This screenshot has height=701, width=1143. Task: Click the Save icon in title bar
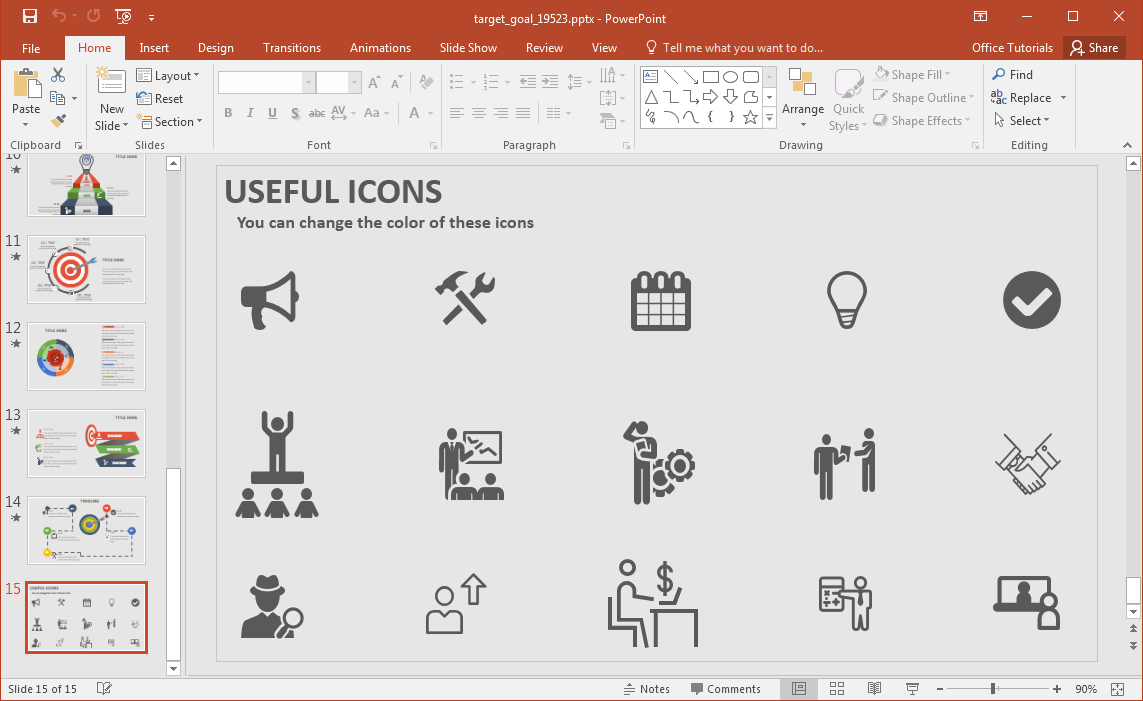click(29, 17)
